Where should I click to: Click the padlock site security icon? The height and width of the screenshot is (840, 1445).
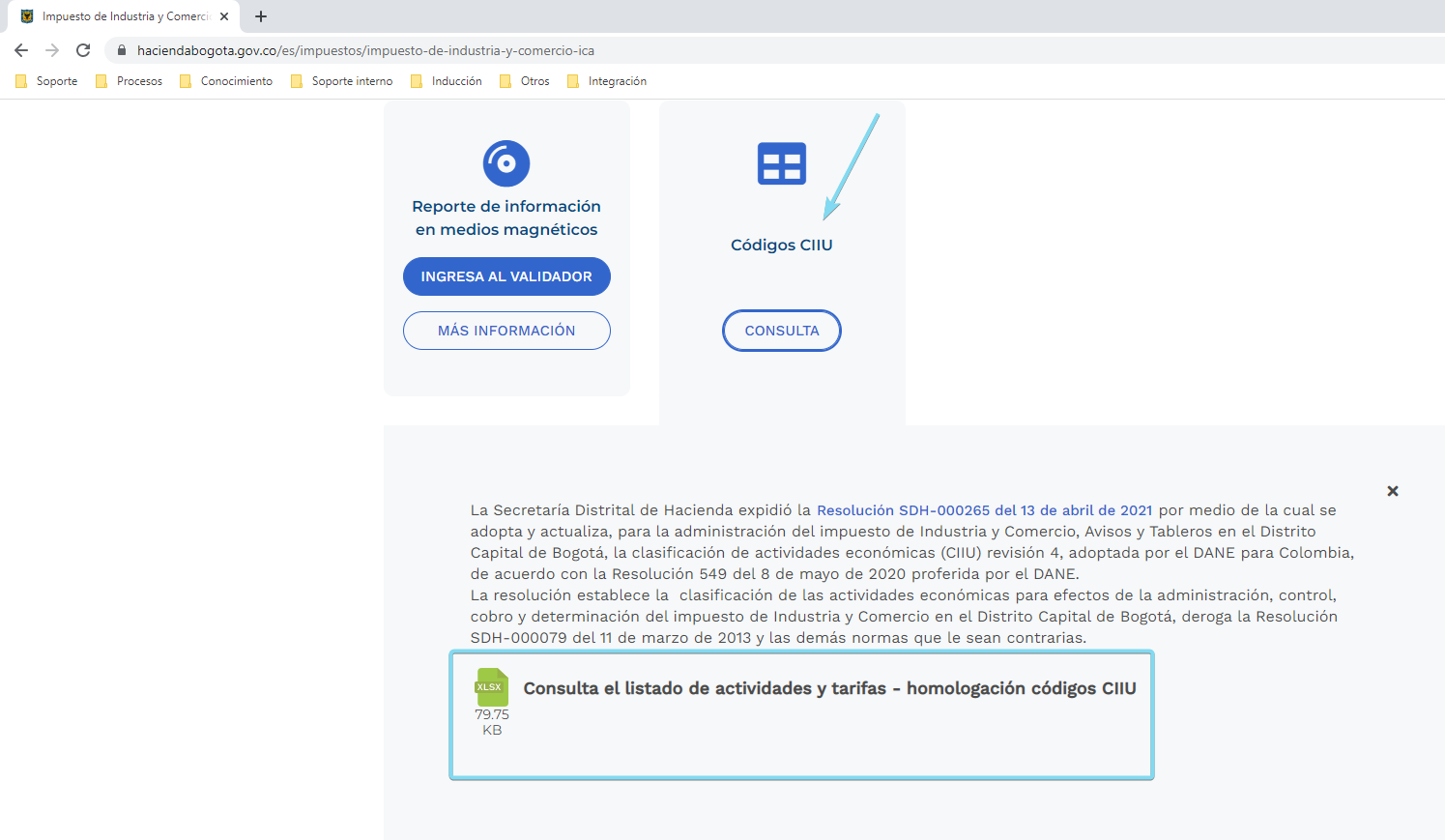click(x=122, y=50)
